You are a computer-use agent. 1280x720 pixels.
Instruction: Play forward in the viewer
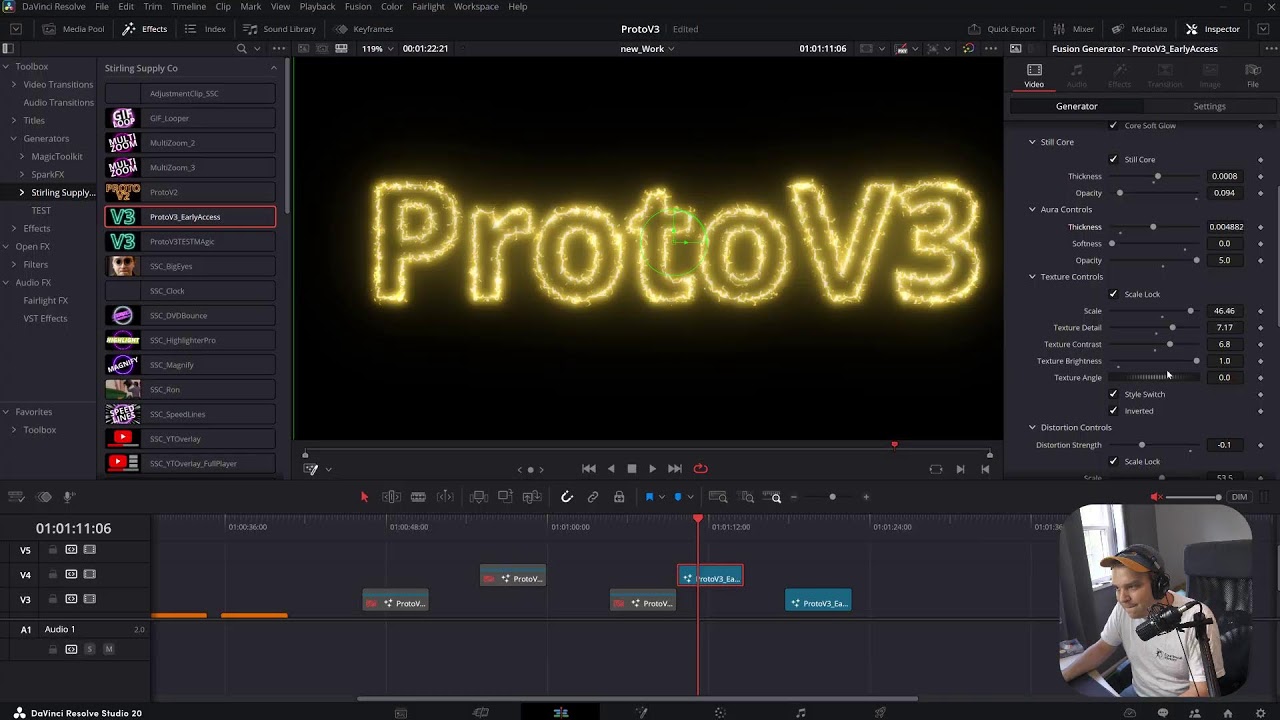[653, 468]
